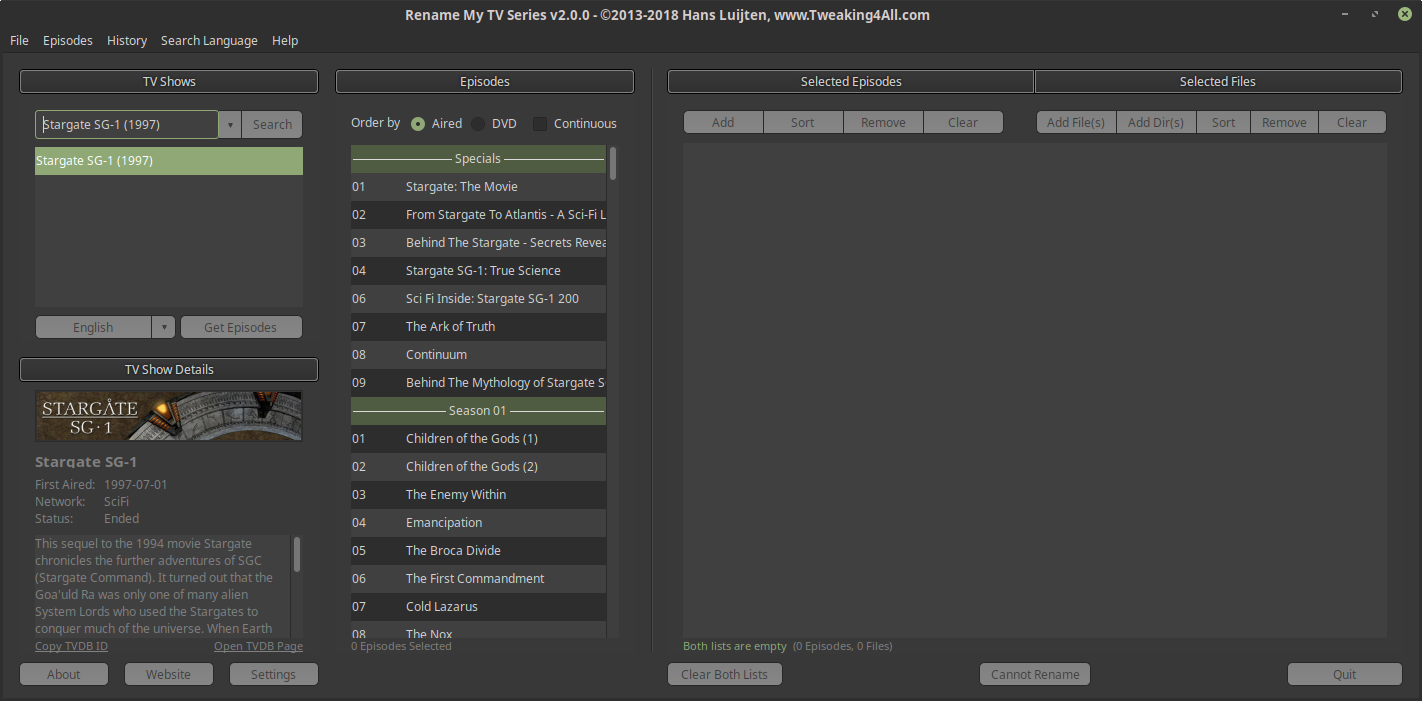Select the Continuum episode row
The height and width of the screenshot is (701, 1422).
coord(478,354)
